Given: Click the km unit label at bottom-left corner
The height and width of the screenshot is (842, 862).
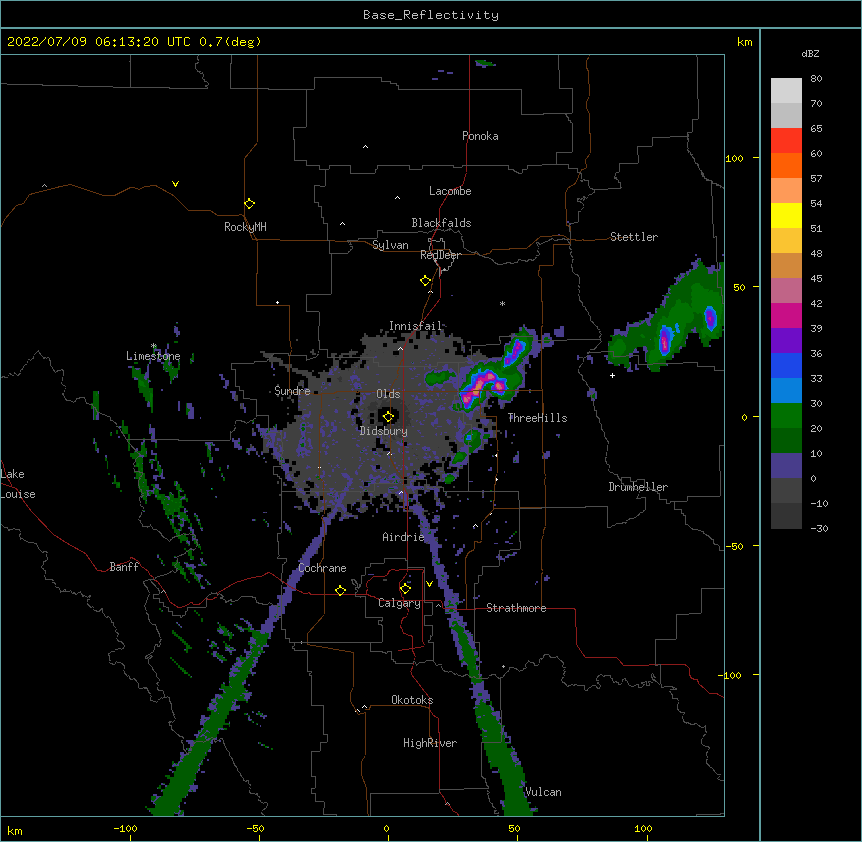Looking at the screenshot, I should coord(15,830).
